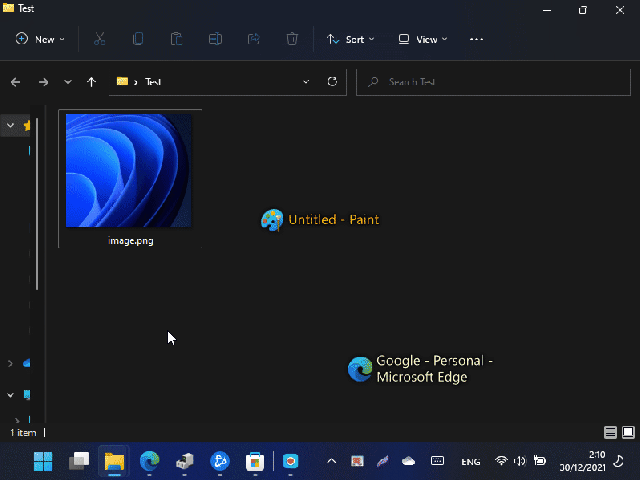Refresh the Test folder
The height and width of the screenshot is (480, 640).
click(x=332, y=82)
